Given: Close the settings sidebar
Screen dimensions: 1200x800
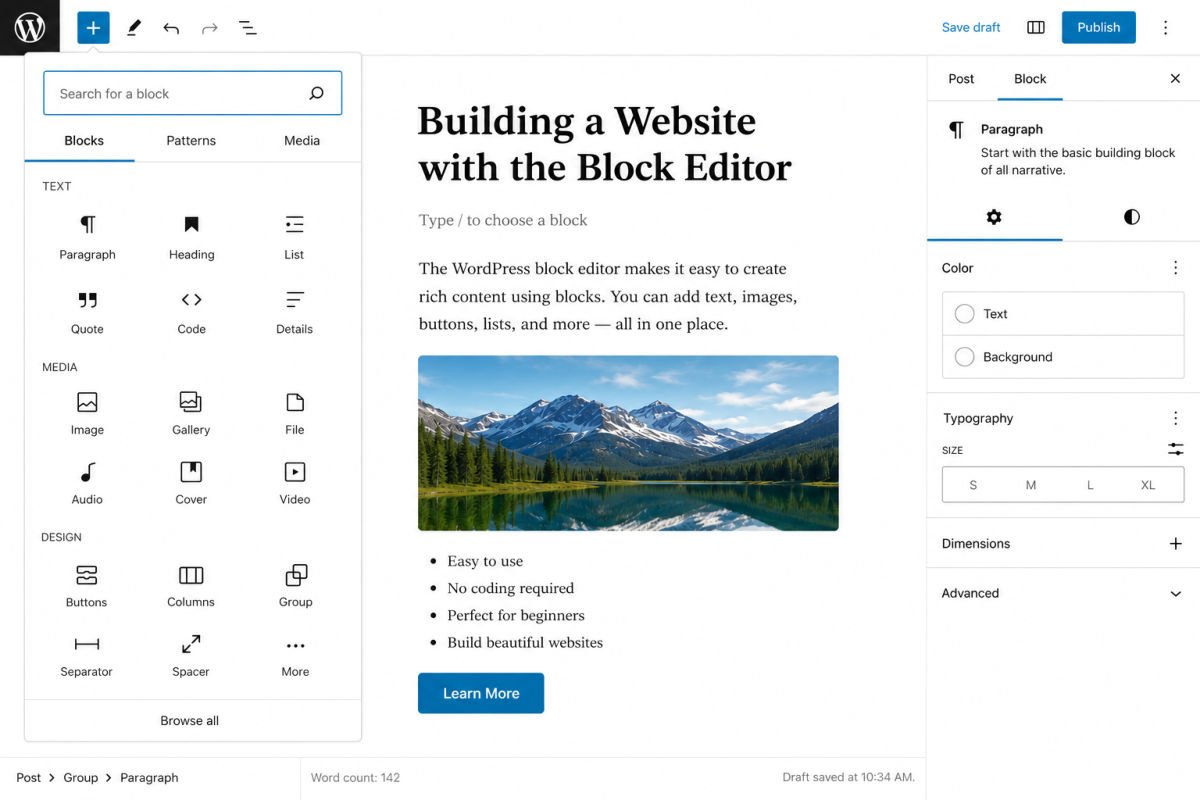Looking at the screenshot, I should tap(1175, 79).
